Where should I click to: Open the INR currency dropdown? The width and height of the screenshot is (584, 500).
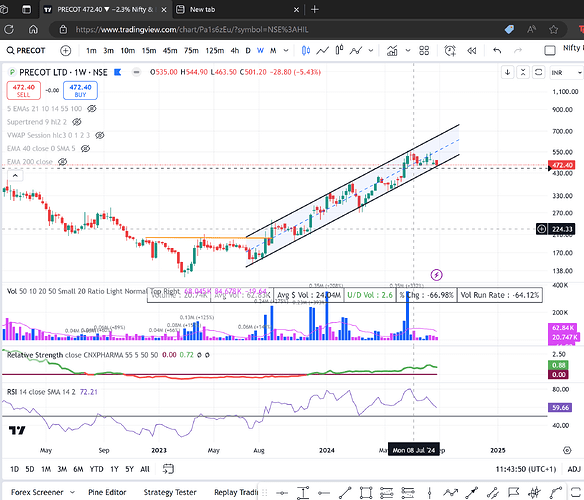[566, 73]
